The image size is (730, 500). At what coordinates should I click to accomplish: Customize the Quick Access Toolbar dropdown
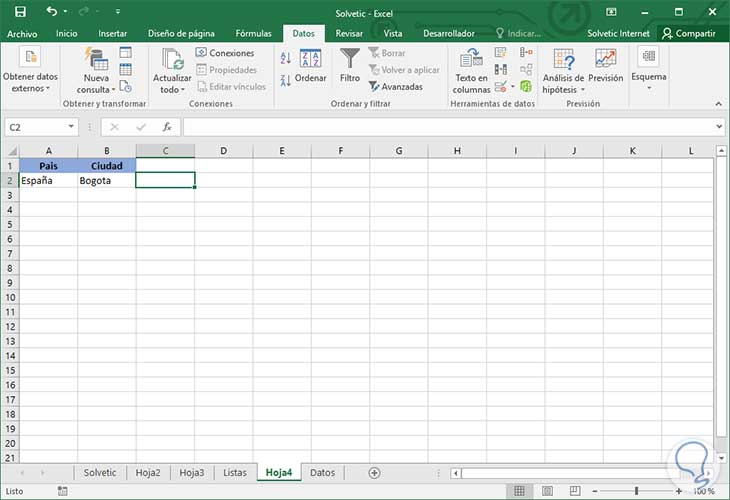(x=118, y=12)
